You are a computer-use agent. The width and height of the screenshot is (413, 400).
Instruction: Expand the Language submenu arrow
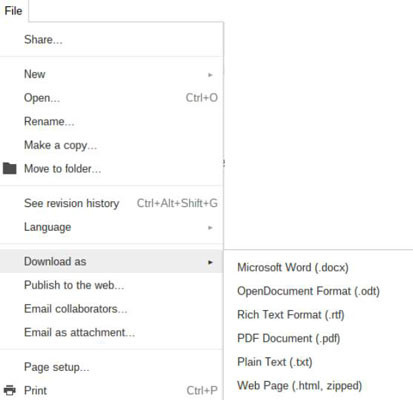(x=210, y=228)
